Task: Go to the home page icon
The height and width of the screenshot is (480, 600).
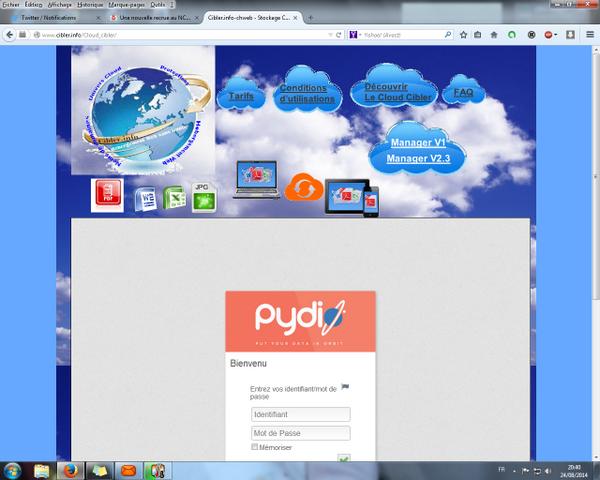Action: (494, 35)
